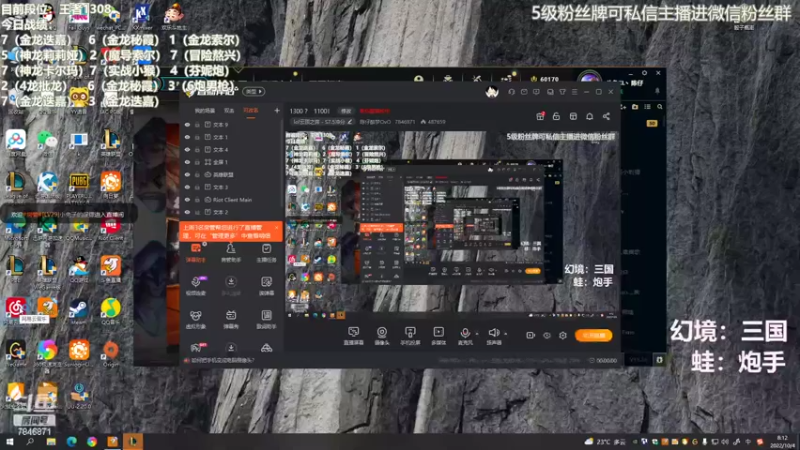Open File Explorer from taskbar
The height and width of the screenshot is (450, 800).
click(51, 441)
